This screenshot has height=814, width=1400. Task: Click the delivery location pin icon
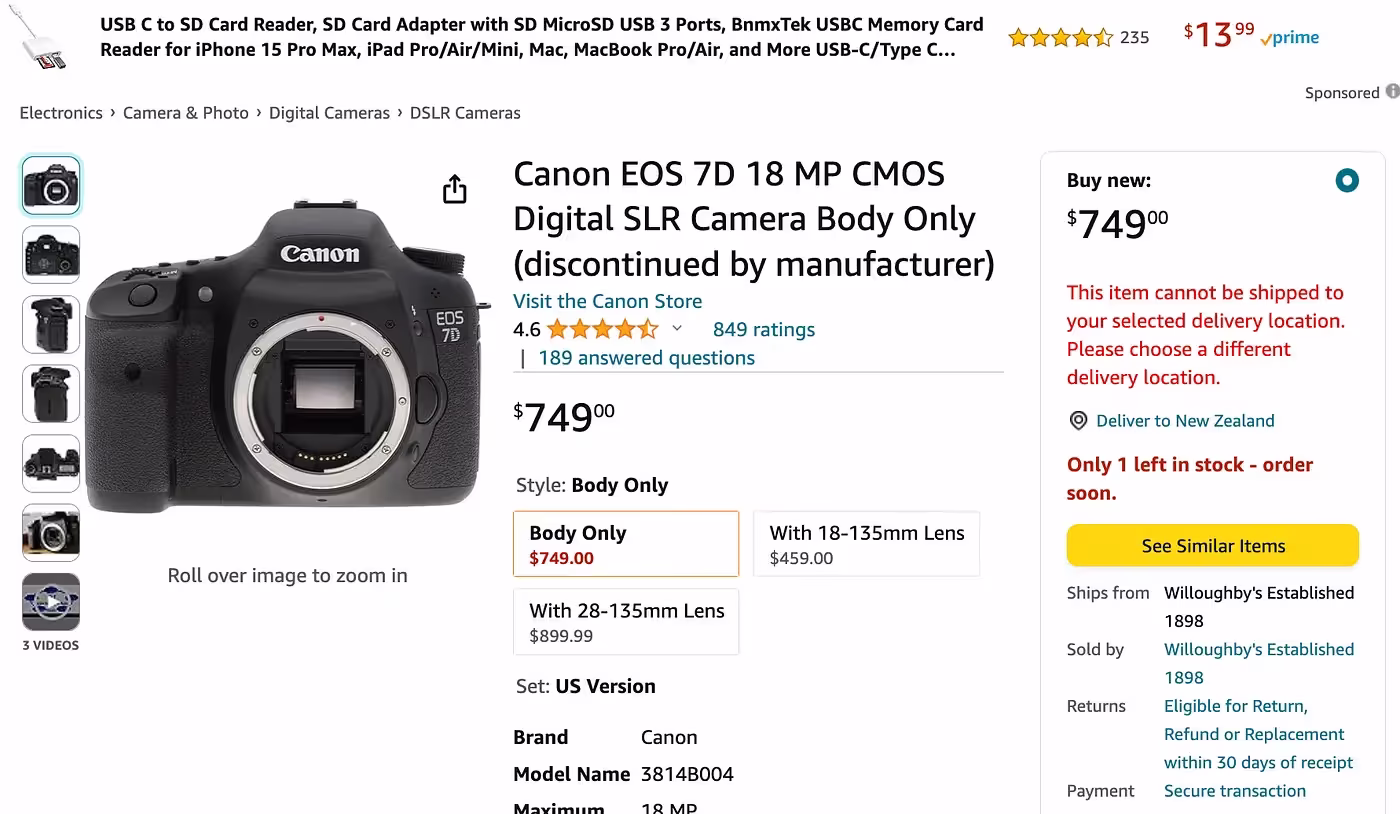tap(1078, 421)
